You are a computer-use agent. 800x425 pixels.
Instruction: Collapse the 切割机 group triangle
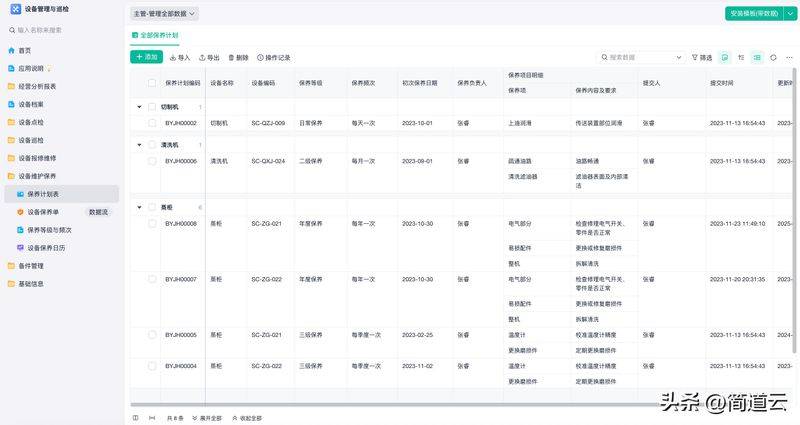[139, 106]
